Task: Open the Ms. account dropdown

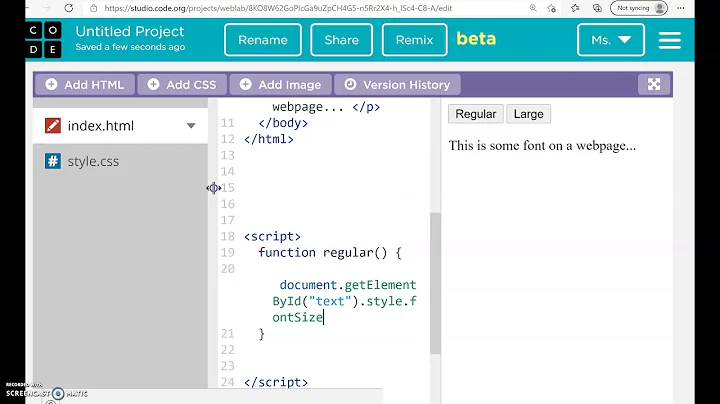Action: (610, 40)
